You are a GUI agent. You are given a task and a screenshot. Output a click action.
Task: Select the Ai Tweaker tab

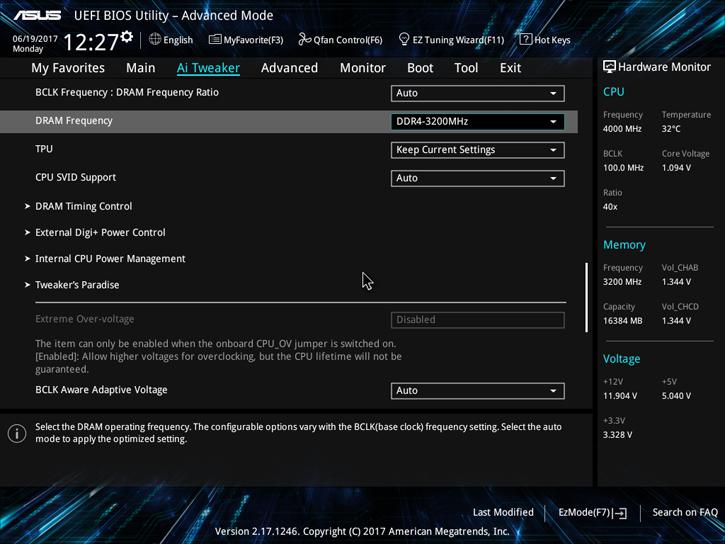(x=208, y=68)
